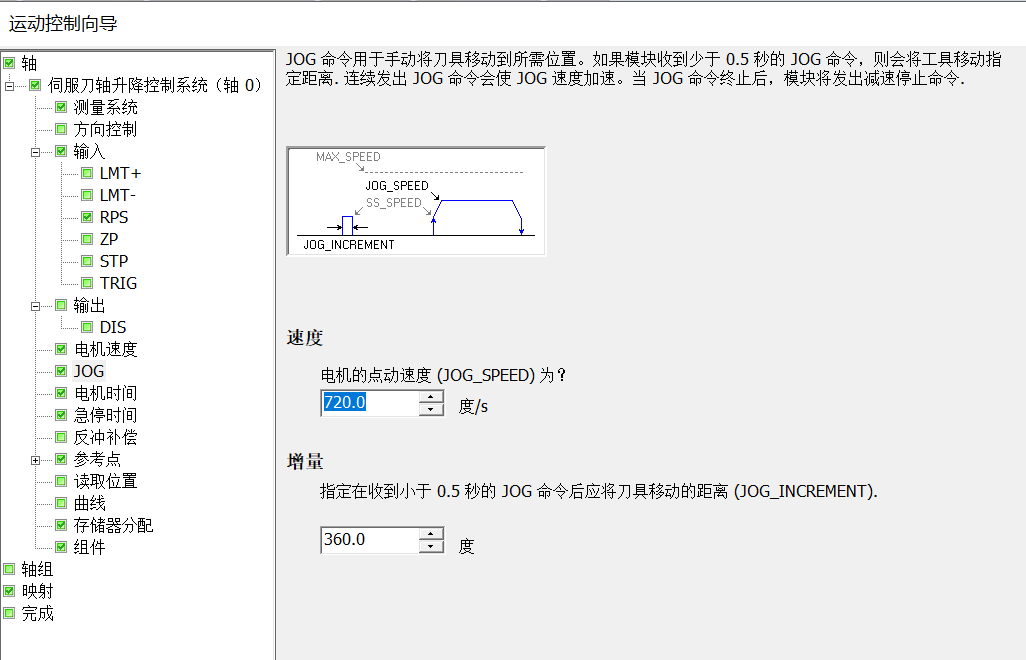The width and height of the screenshot is (1026, 660).
Task: Collapse the 伺服刀轴升降控制系统 axis node
Action: [10, 86]
